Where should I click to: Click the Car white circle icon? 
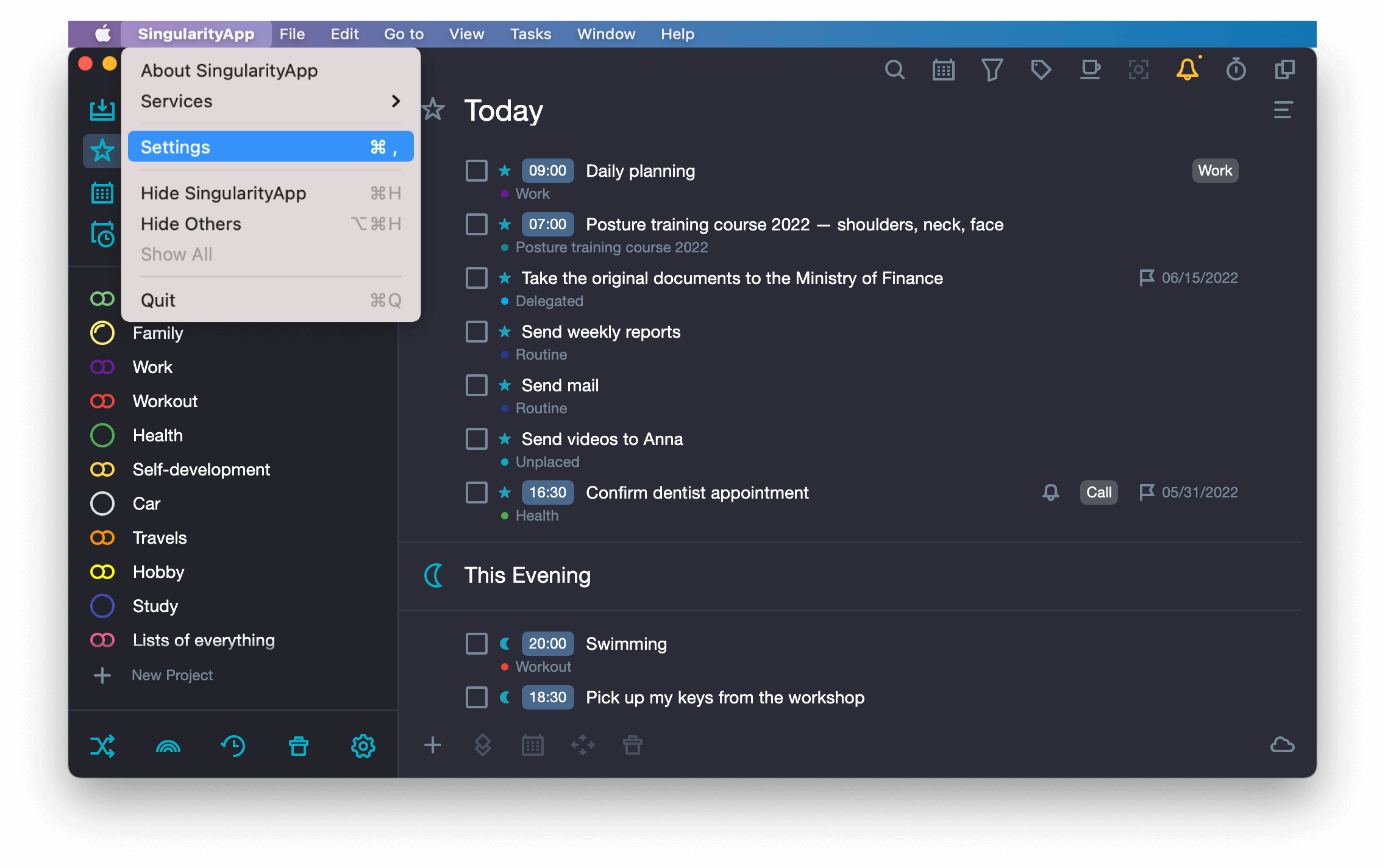pos(102,504)
